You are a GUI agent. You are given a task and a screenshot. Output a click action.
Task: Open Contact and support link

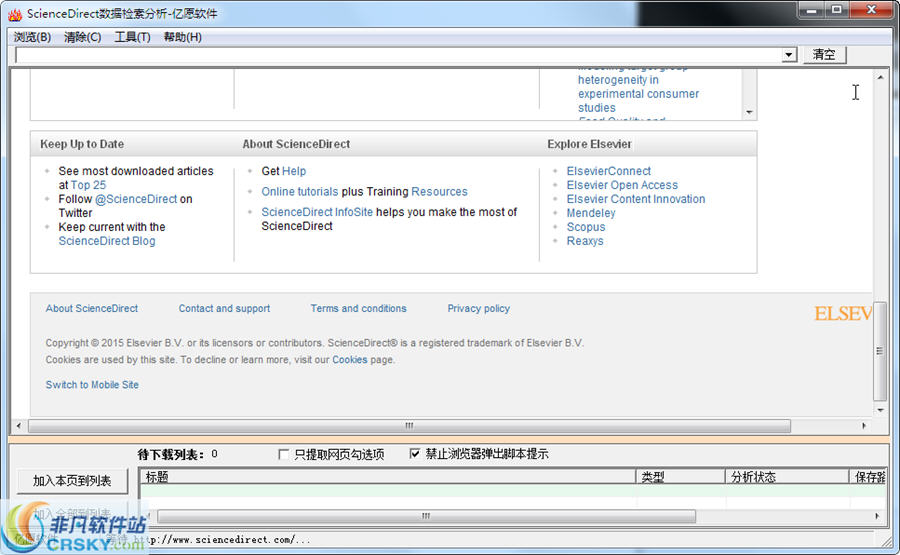[224, 308]
